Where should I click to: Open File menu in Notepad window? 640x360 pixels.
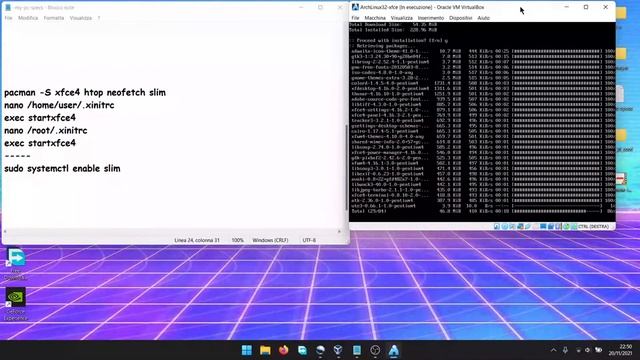(8, 18)
